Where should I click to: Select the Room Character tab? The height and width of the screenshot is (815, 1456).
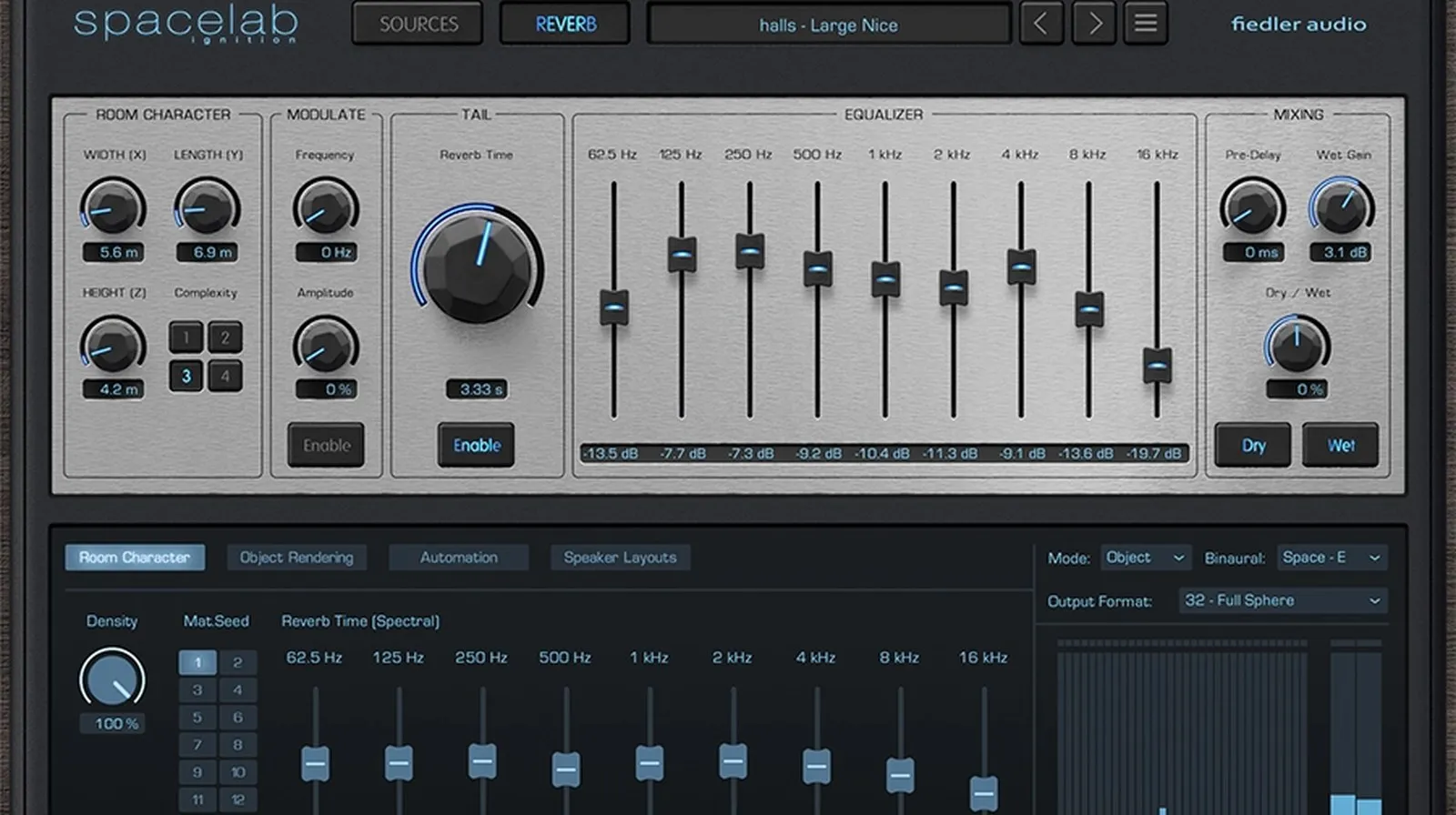135,558
